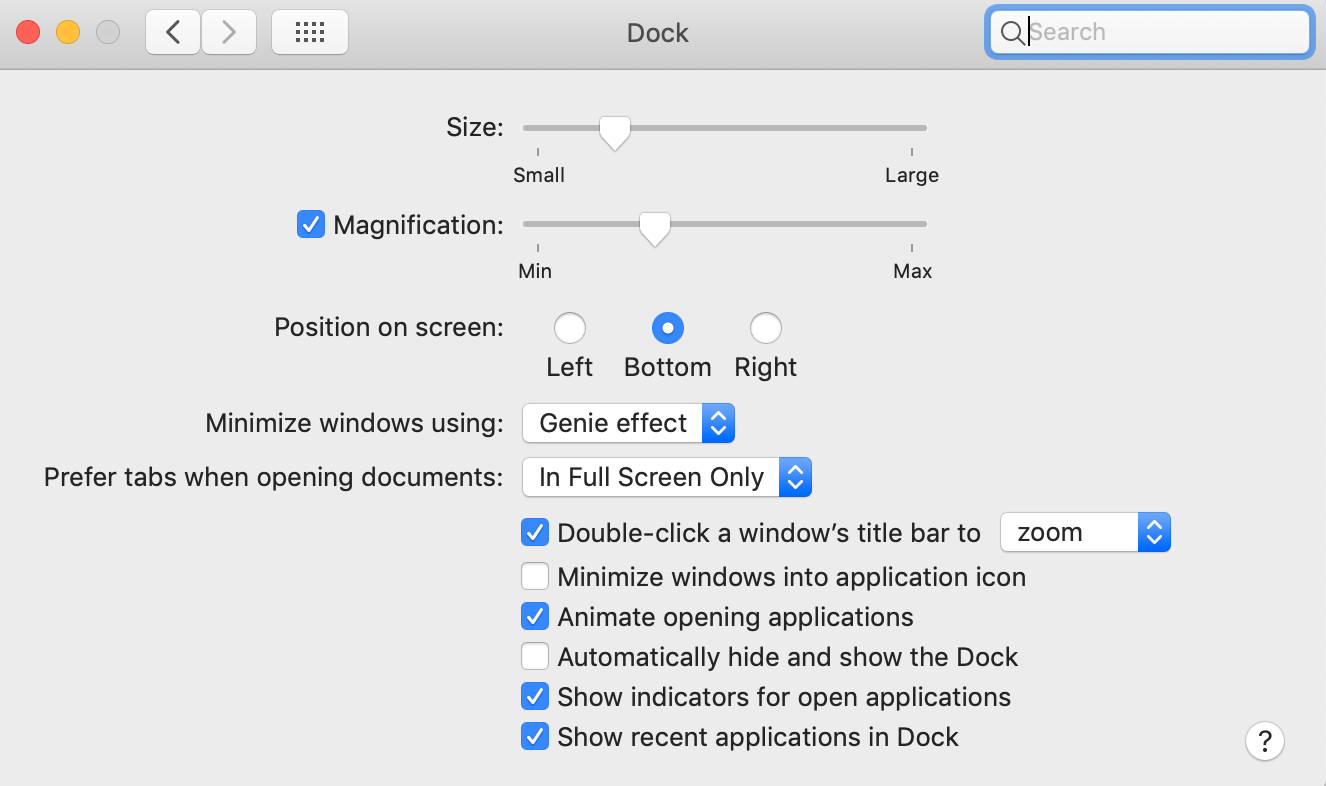Click the magnifying glass search icon
The height and width of the screenshot is (786, 1326).
pyautogui.click(x=1012, y=33)
